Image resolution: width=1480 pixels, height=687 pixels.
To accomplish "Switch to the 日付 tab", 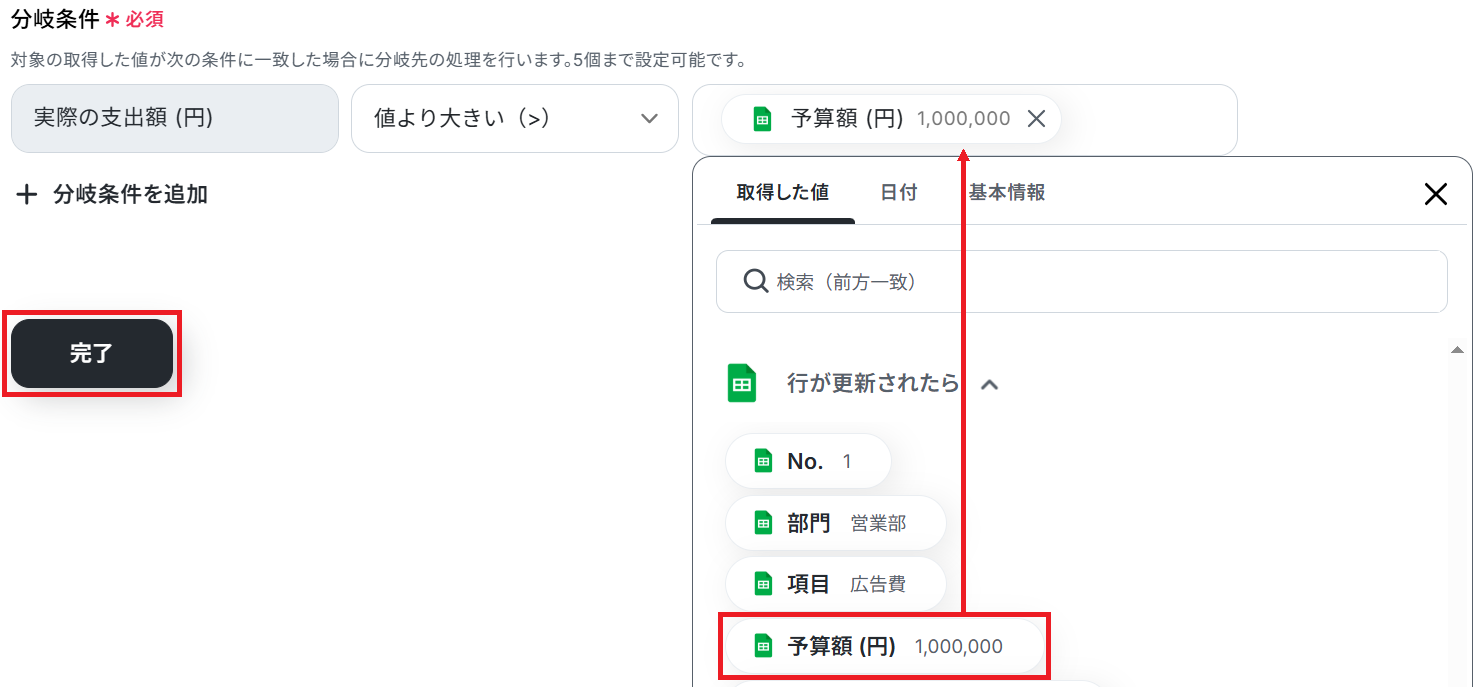I will (x=899, y=192).
